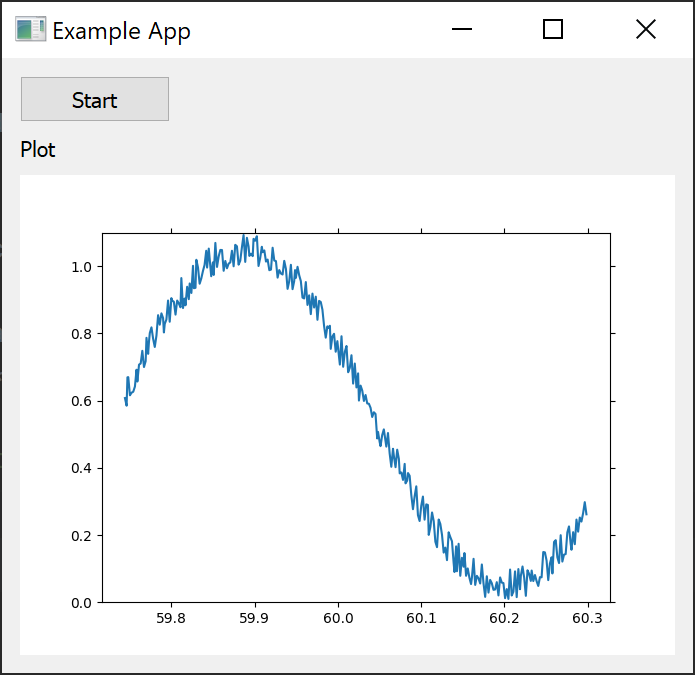Click the Example App title text
The width and height of the screenshot is (695, 675).
(121, 31)
